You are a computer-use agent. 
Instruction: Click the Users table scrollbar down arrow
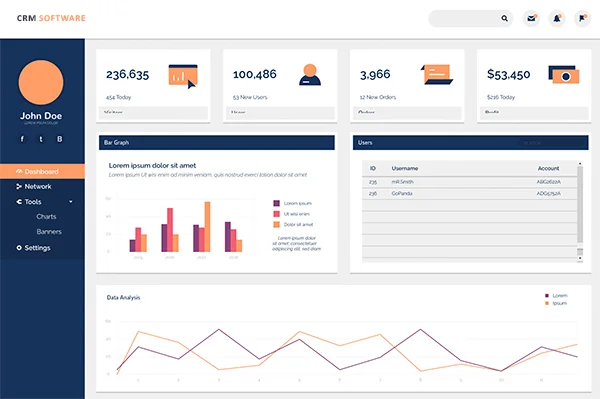coord(580,258)
